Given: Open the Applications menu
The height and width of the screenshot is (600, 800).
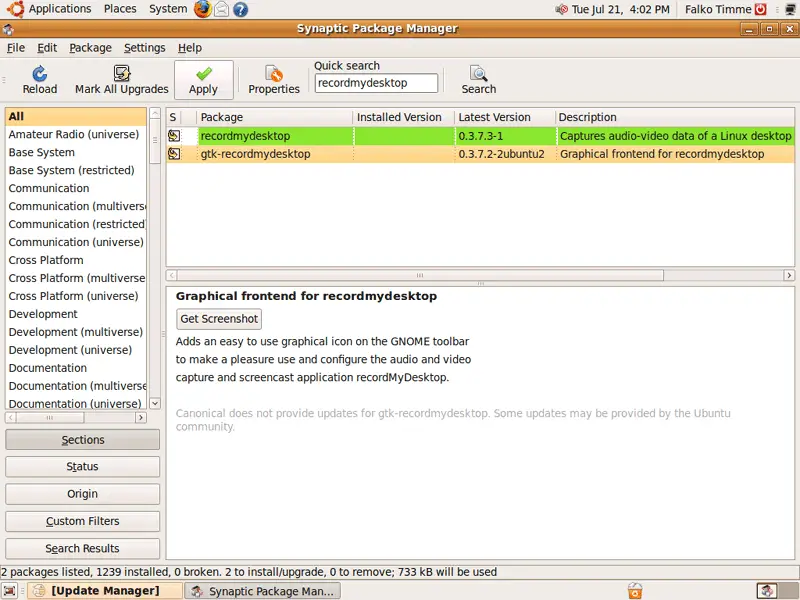Looking at the screenshot, I should click(60, 9).
